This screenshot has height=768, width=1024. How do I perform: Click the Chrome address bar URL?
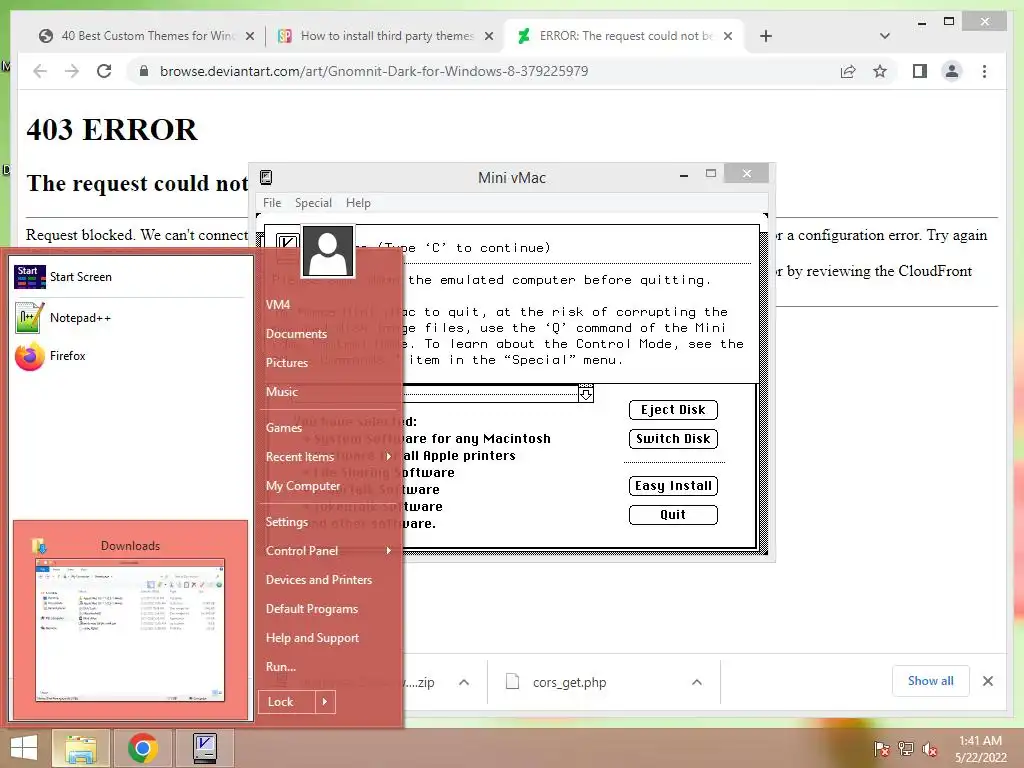[x=374, y=71]
